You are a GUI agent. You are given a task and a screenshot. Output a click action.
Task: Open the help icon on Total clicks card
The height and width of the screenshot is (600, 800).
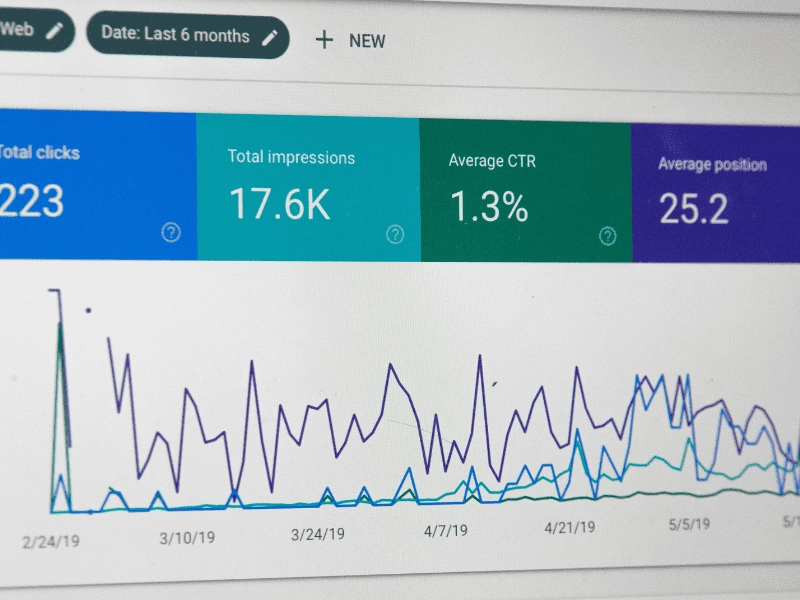171,233
